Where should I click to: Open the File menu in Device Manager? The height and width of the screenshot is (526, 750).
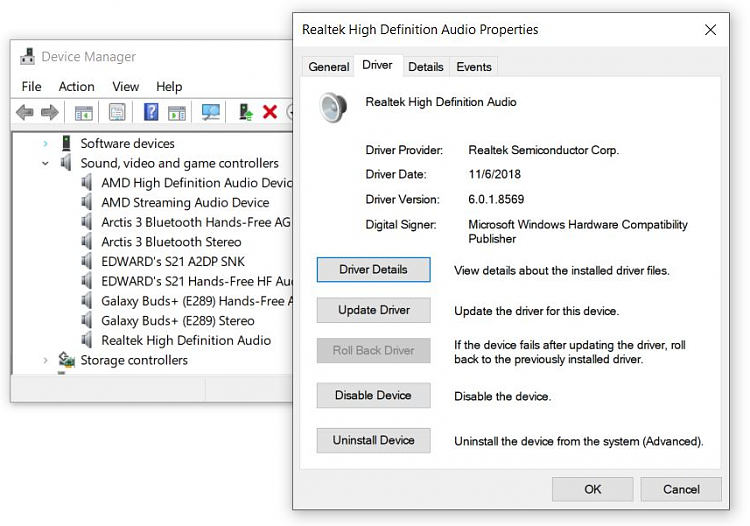[x=32, y=87]
